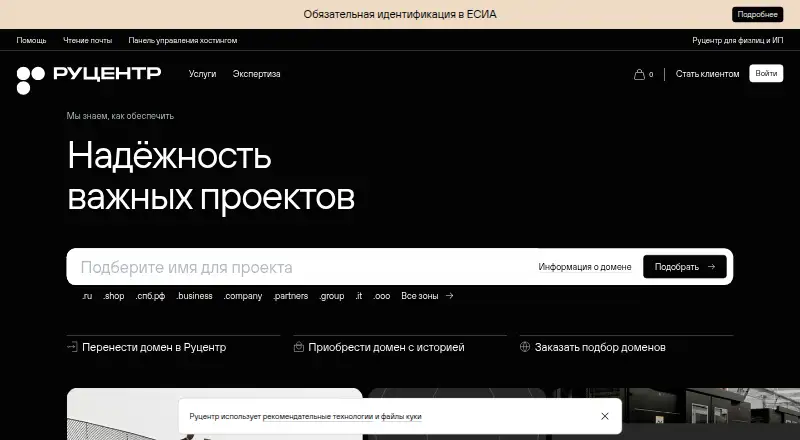Click the Мы знаем, как обеспечить text
Image resolution: width=800 pixels, height=440 pixels.
pyautogui.click(x=120, y=116)
